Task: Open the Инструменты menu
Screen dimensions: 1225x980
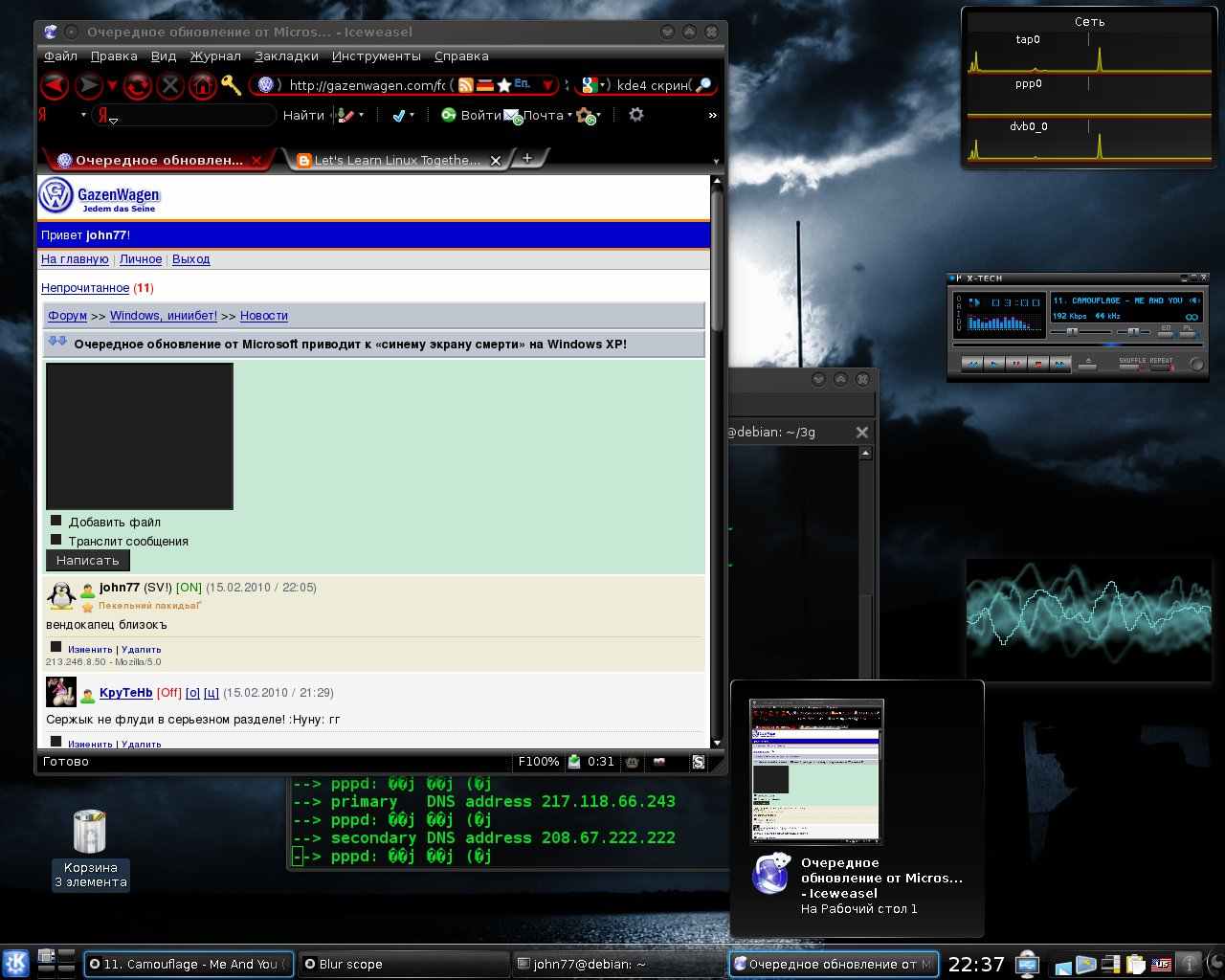Action: pos(376,56)
